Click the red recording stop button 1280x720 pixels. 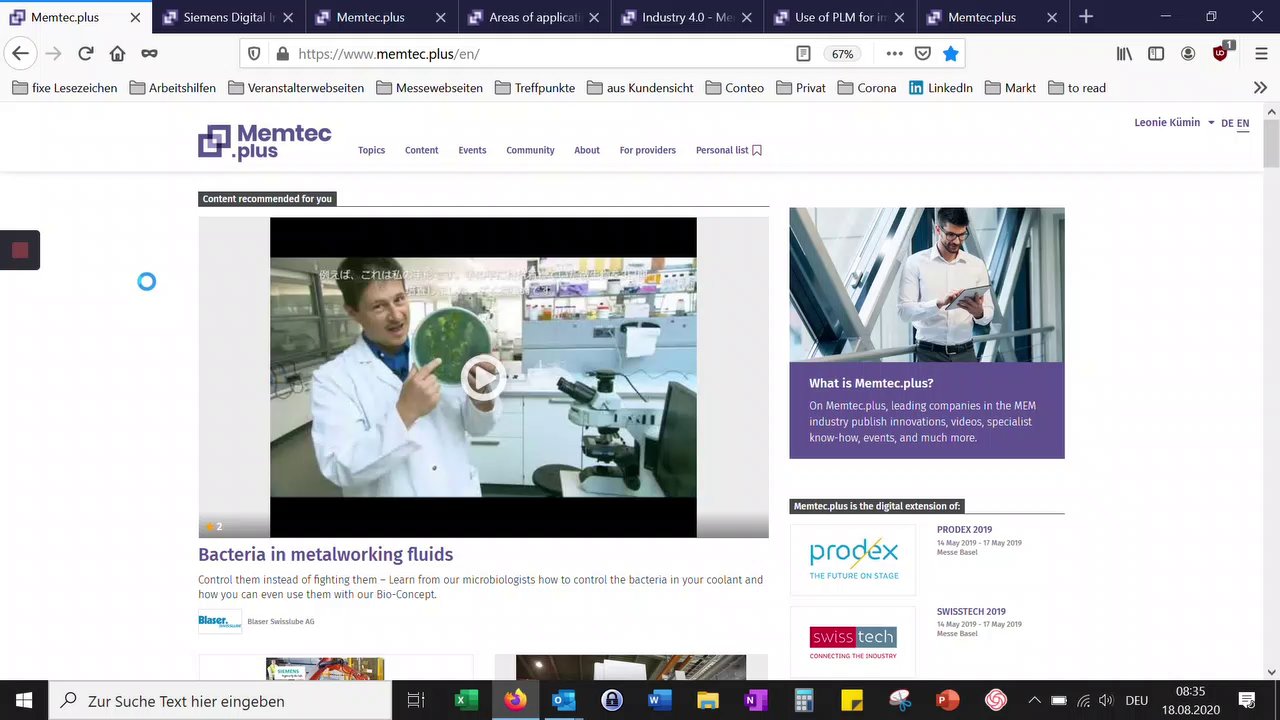click(20, 250)
